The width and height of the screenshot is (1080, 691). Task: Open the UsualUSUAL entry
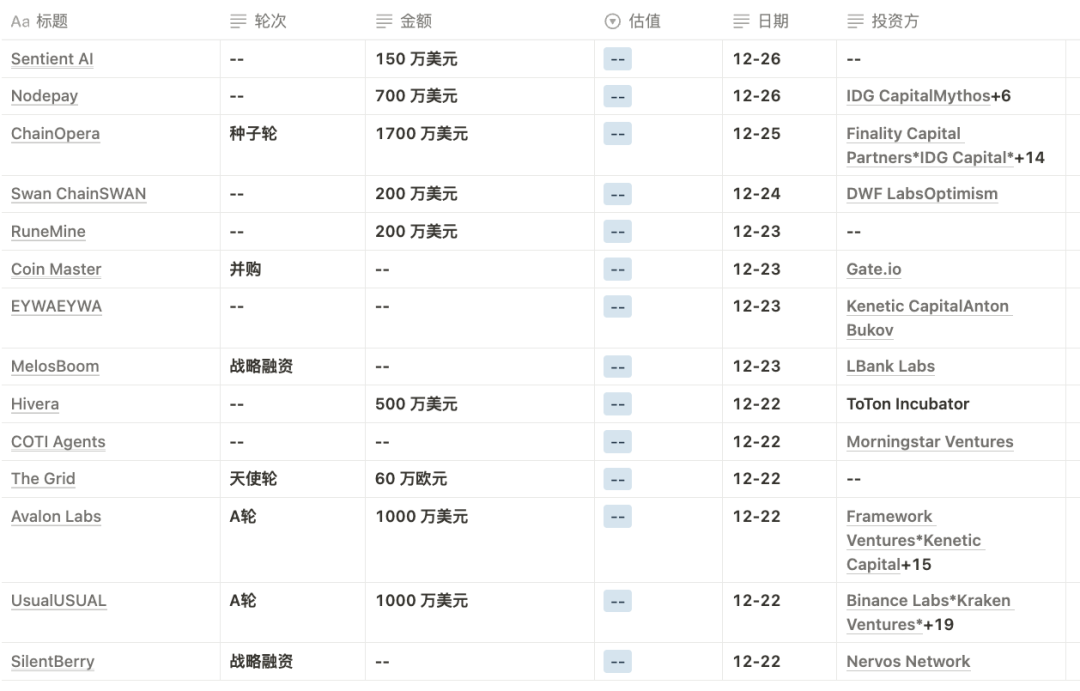point(59,601)
